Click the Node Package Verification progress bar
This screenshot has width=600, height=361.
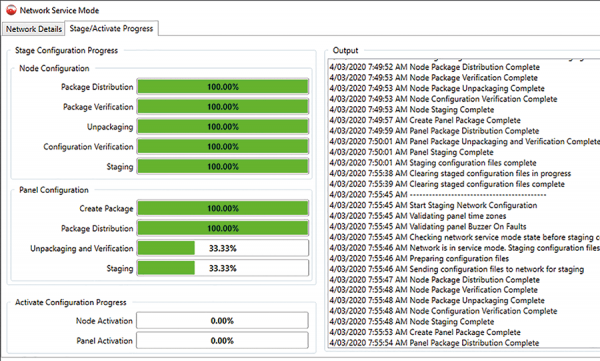tap(223, 107)
